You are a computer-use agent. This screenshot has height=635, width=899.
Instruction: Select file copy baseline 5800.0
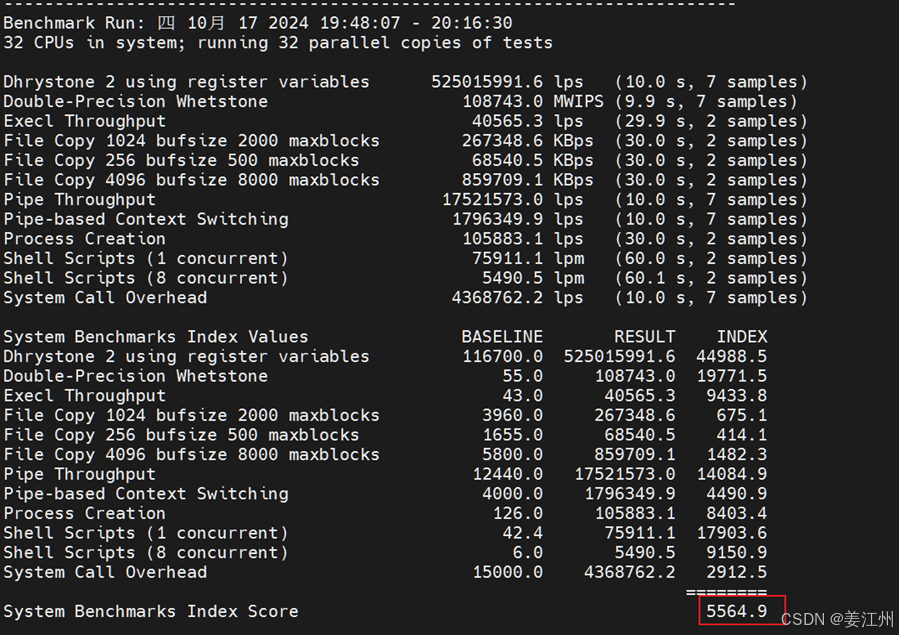513,454
